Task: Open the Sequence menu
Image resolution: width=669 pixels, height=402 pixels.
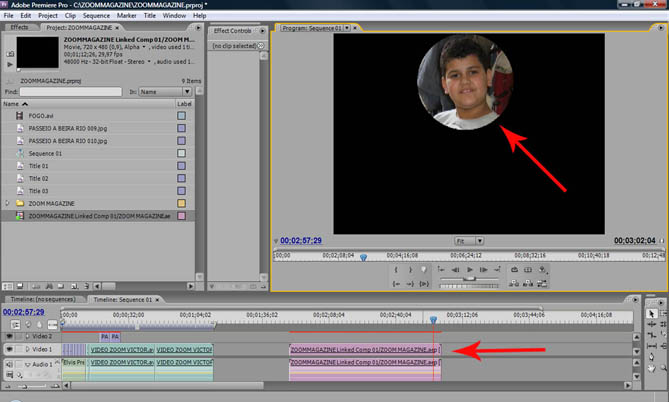Action: (x=97, y=17)
